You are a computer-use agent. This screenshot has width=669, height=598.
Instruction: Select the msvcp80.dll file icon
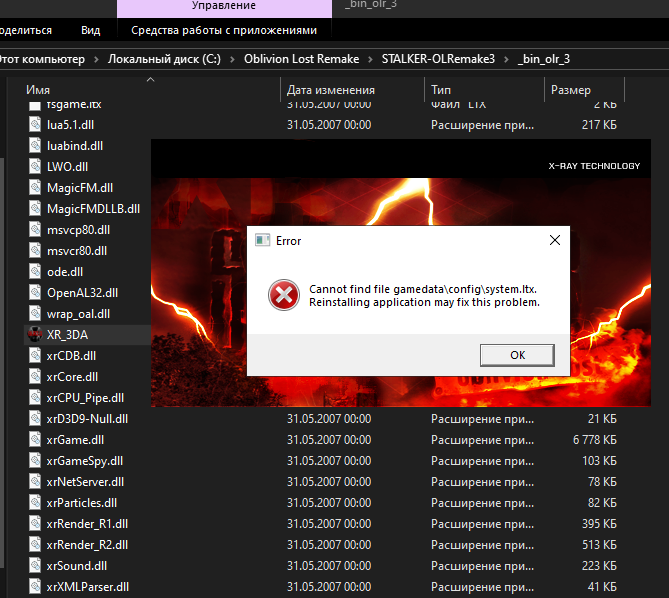pos(35,229)
